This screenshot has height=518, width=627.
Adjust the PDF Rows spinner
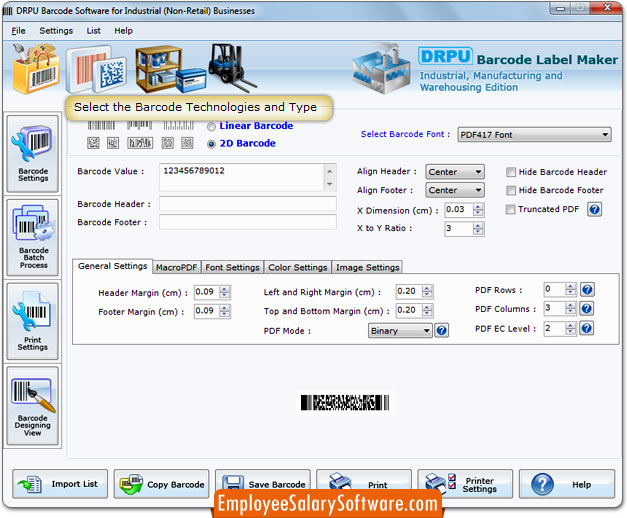(571, 289)
